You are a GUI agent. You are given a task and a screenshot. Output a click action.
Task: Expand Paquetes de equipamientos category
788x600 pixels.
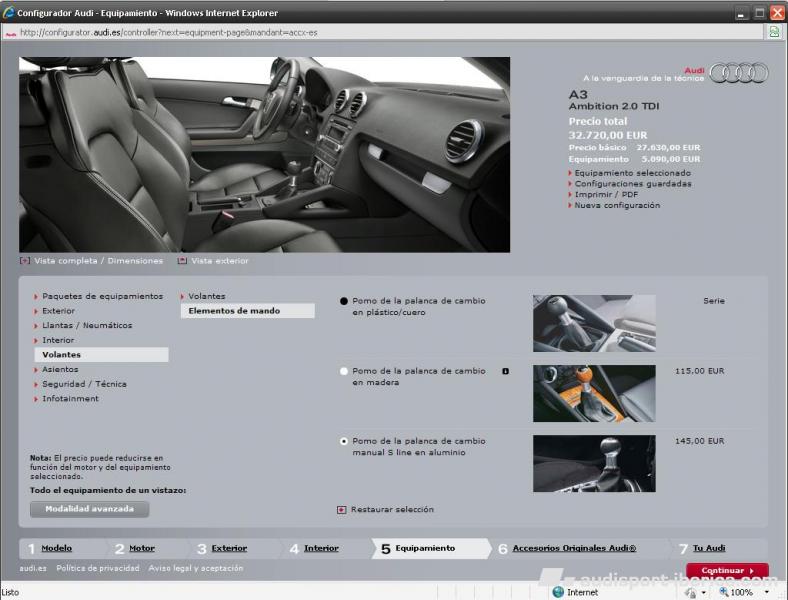[102, 296]
